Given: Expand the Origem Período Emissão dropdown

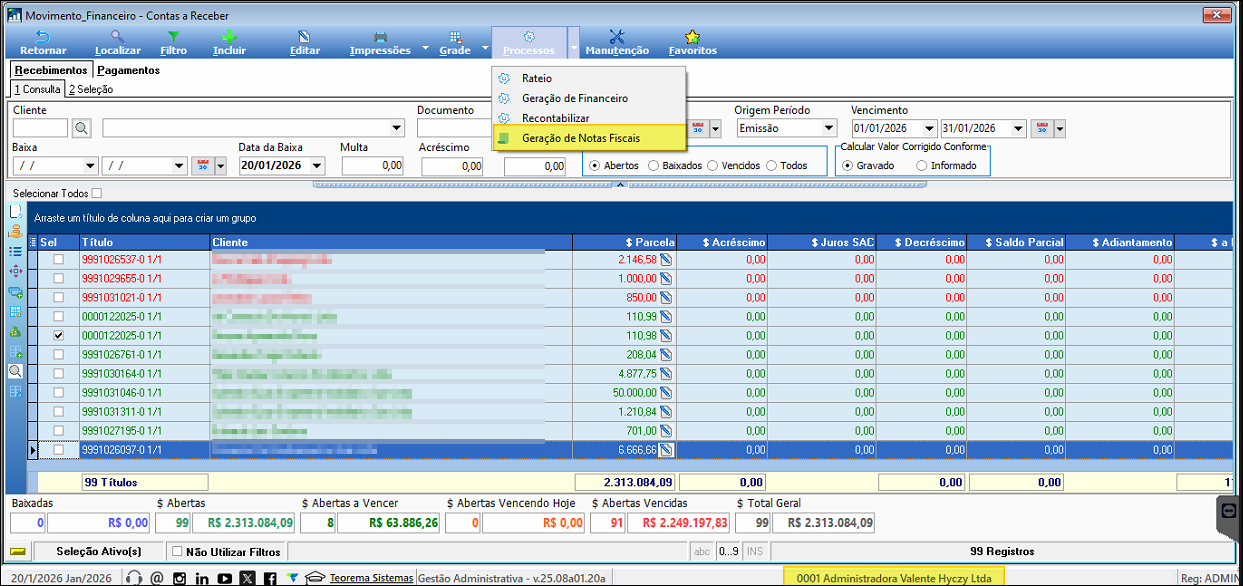Looking at the screenshot, I should tap(828, 128).
